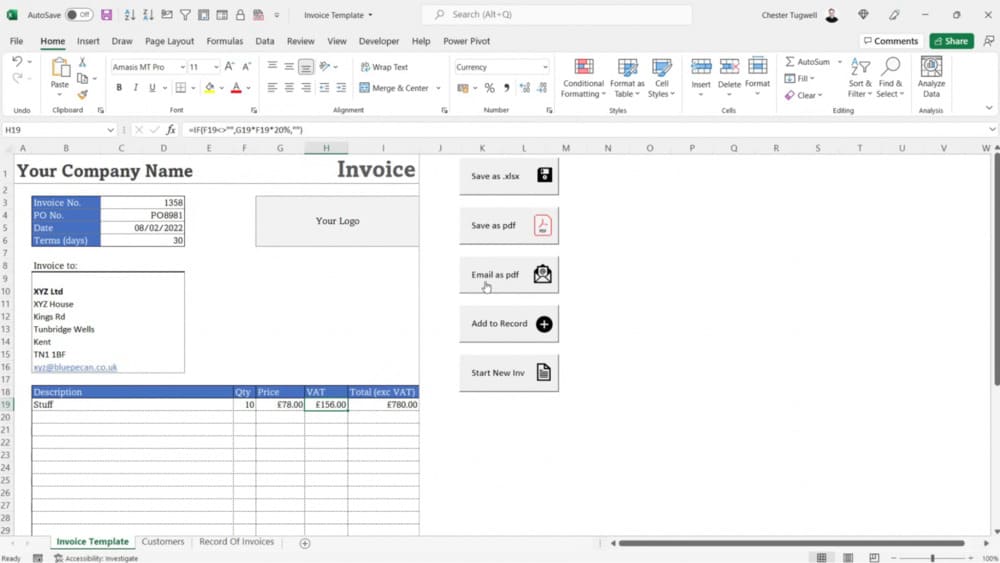
Task: Click the Delete cells icon
Action: click(729, 68)
